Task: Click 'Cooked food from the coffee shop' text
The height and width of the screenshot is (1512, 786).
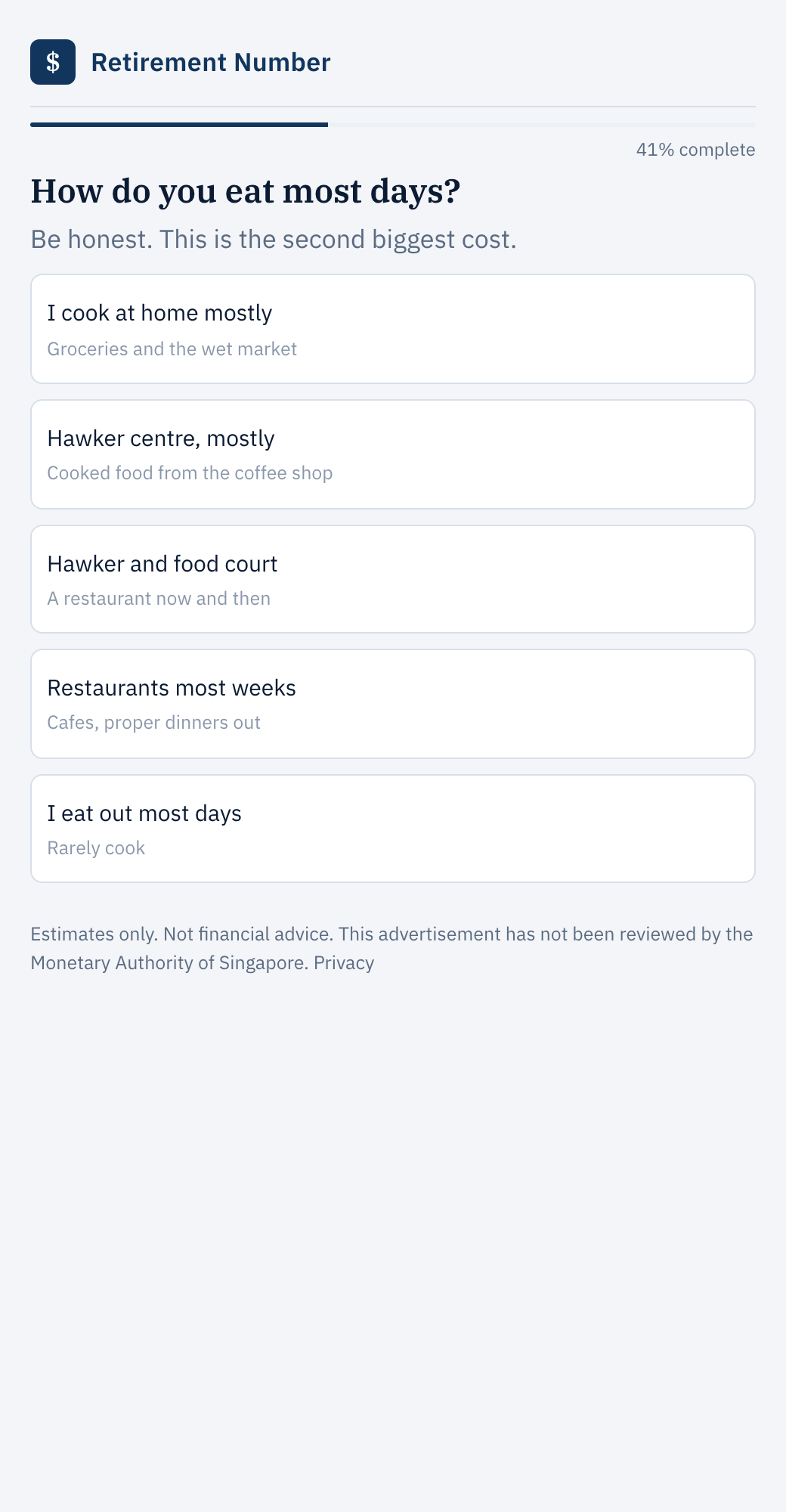Action: [x=190, y=473]
